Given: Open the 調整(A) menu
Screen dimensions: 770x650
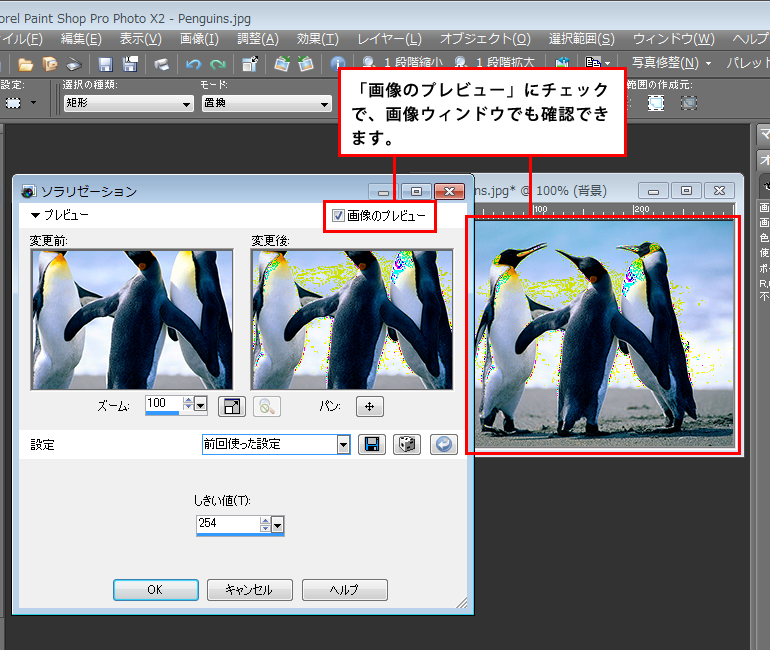Looking at the screenshot, I should click(x=257, y=39).
